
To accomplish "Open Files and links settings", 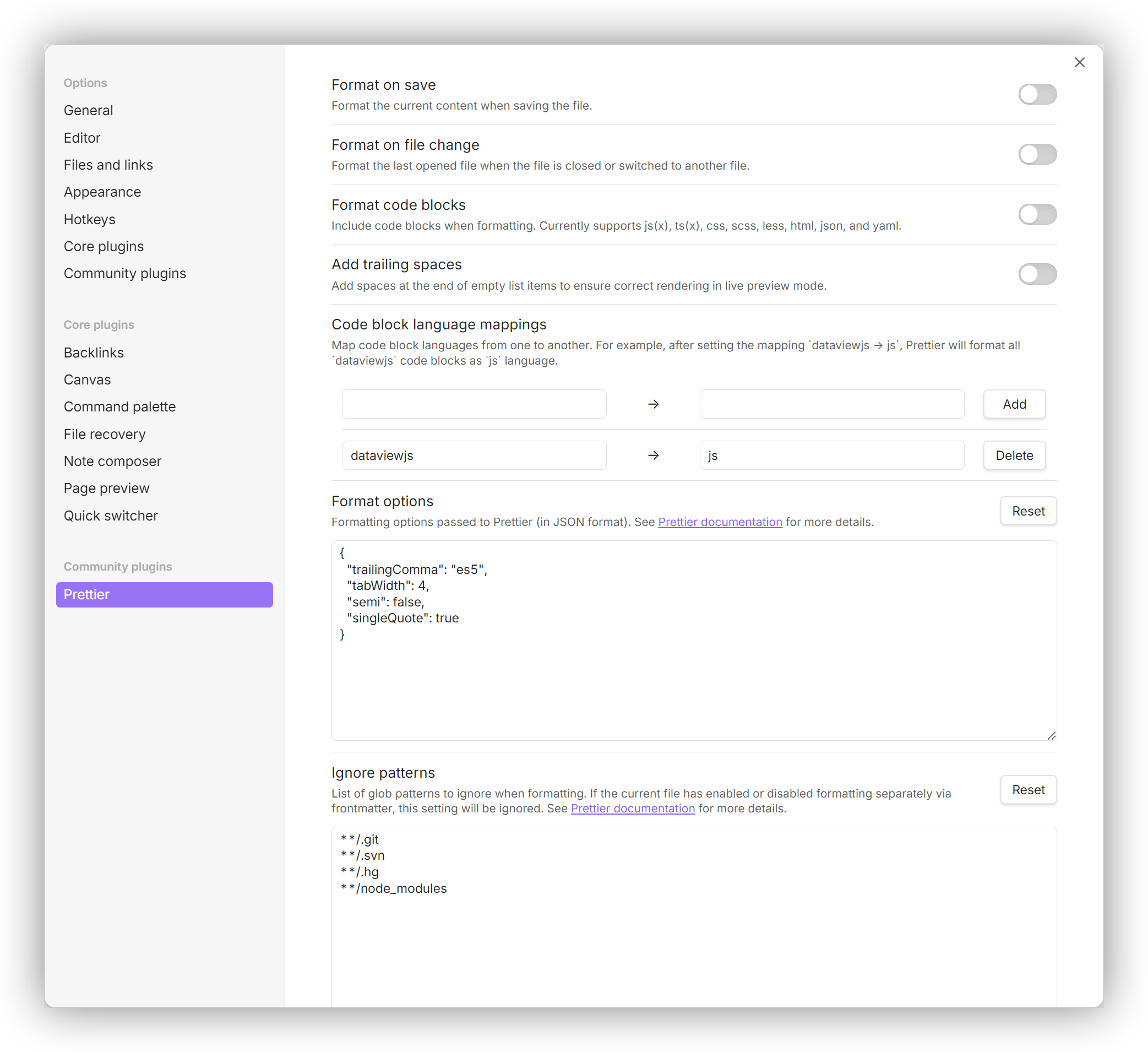I will click(108, 164).
